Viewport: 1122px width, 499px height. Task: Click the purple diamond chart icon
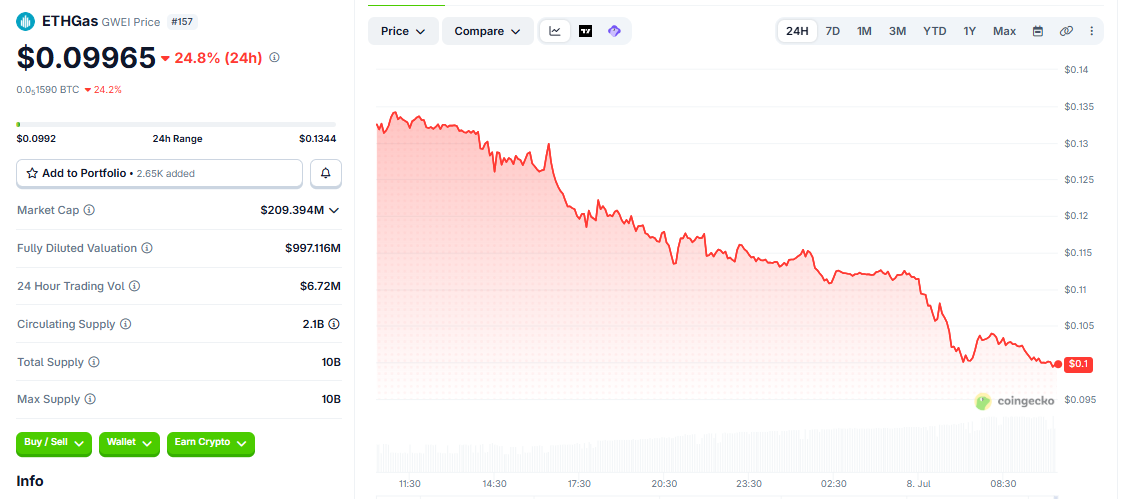[x=614, y=31]
